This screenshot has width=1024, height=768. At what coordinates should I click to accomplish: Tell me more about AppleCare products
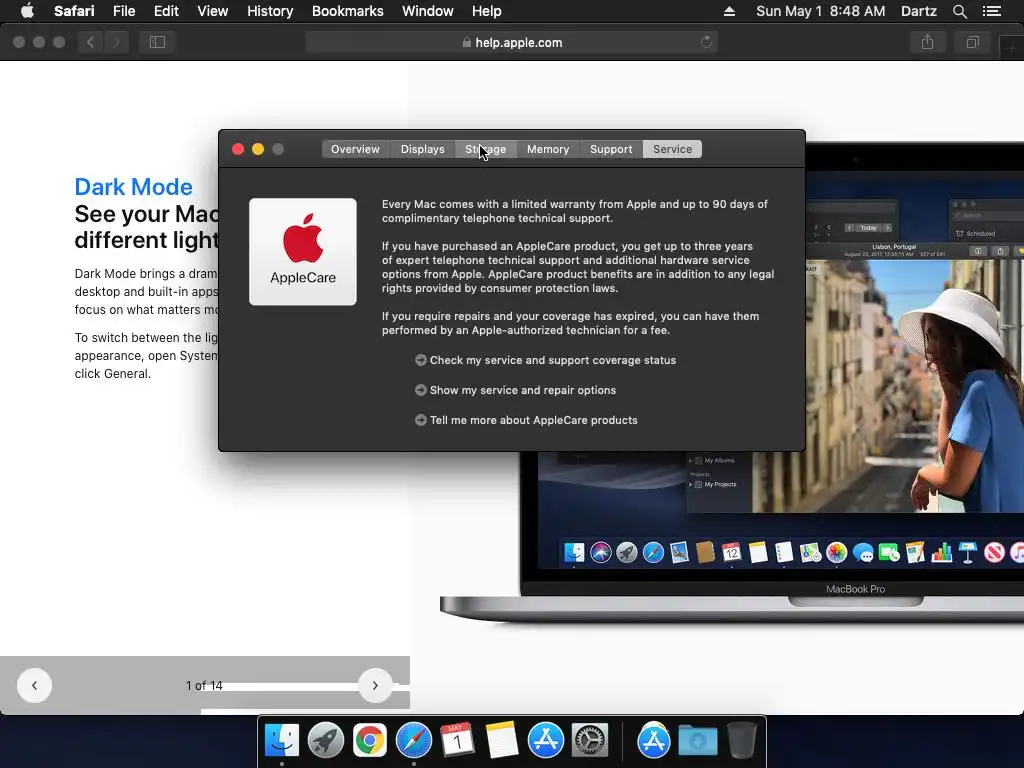pyautogui.click(x=534, y=421)
